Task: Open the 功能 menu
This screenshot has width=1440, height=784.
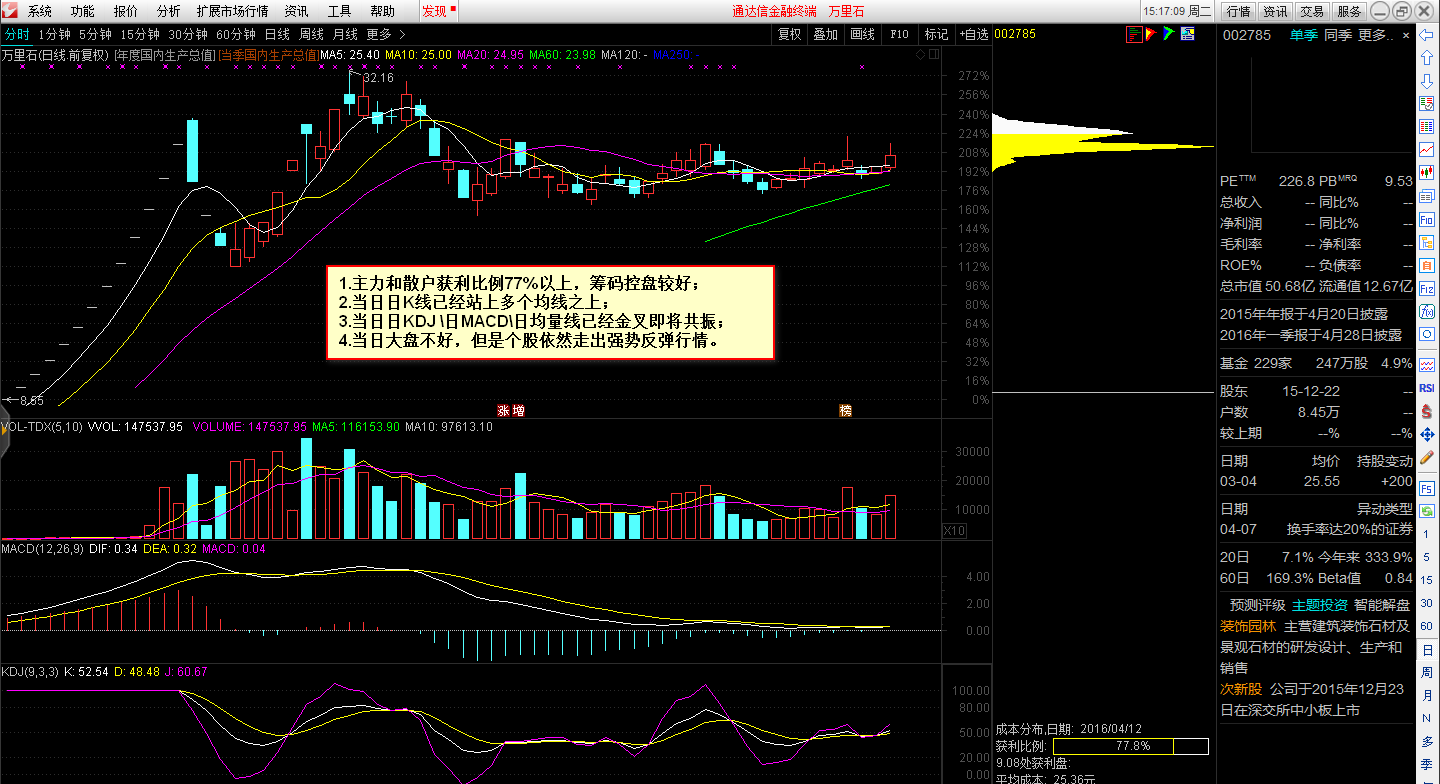Action: point(83,11)
